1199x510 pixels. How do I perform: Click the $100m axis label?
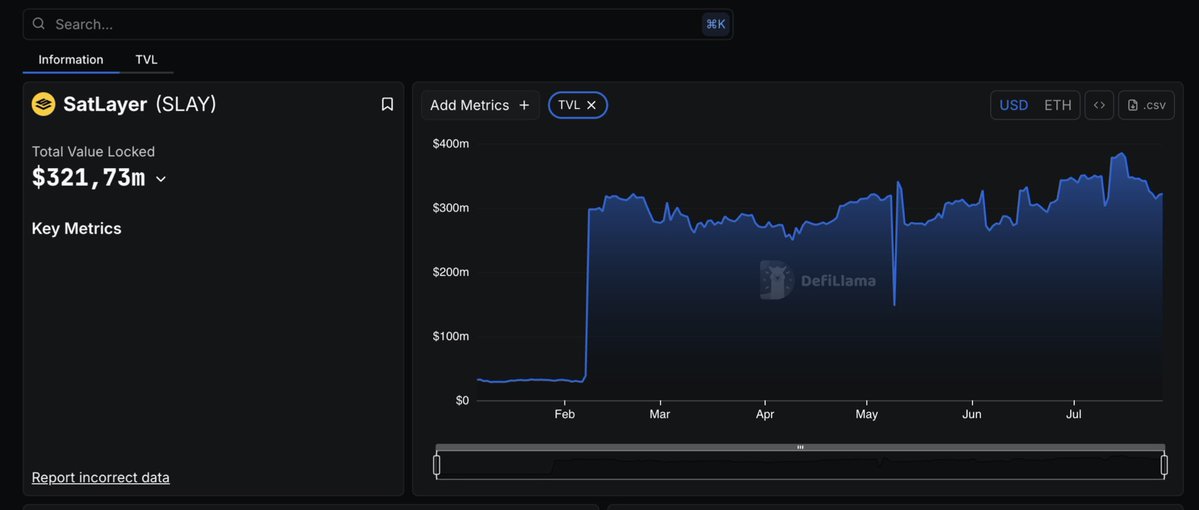click(450, 336)
